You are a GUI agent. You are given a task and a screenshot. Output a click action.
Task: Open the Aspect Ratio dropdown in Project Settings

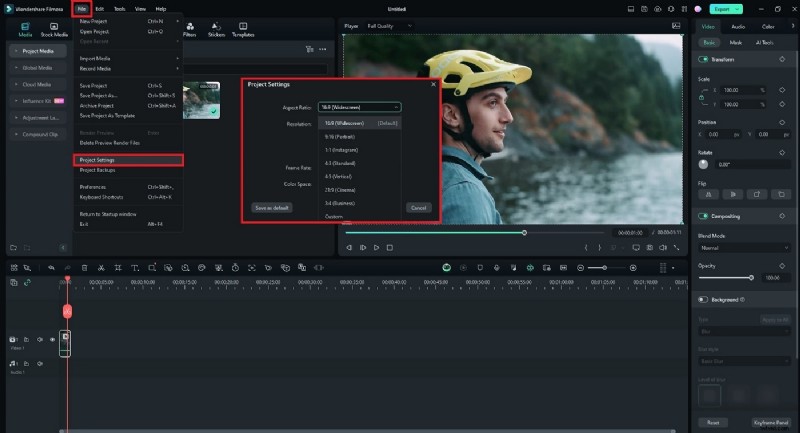pyautogui.click(x=360, y=107)
